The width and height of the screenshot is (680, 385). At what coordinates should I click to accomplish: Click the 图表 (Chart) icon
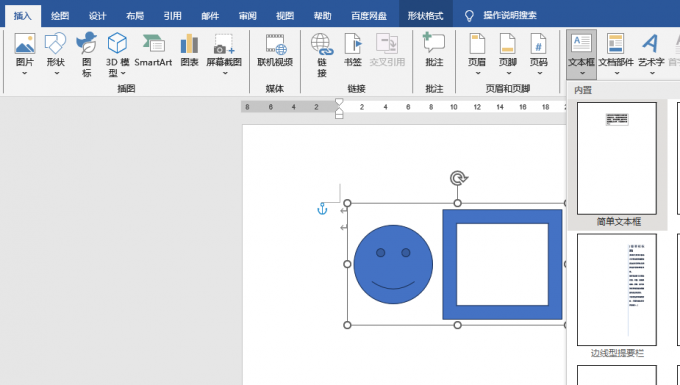[190, 43]
